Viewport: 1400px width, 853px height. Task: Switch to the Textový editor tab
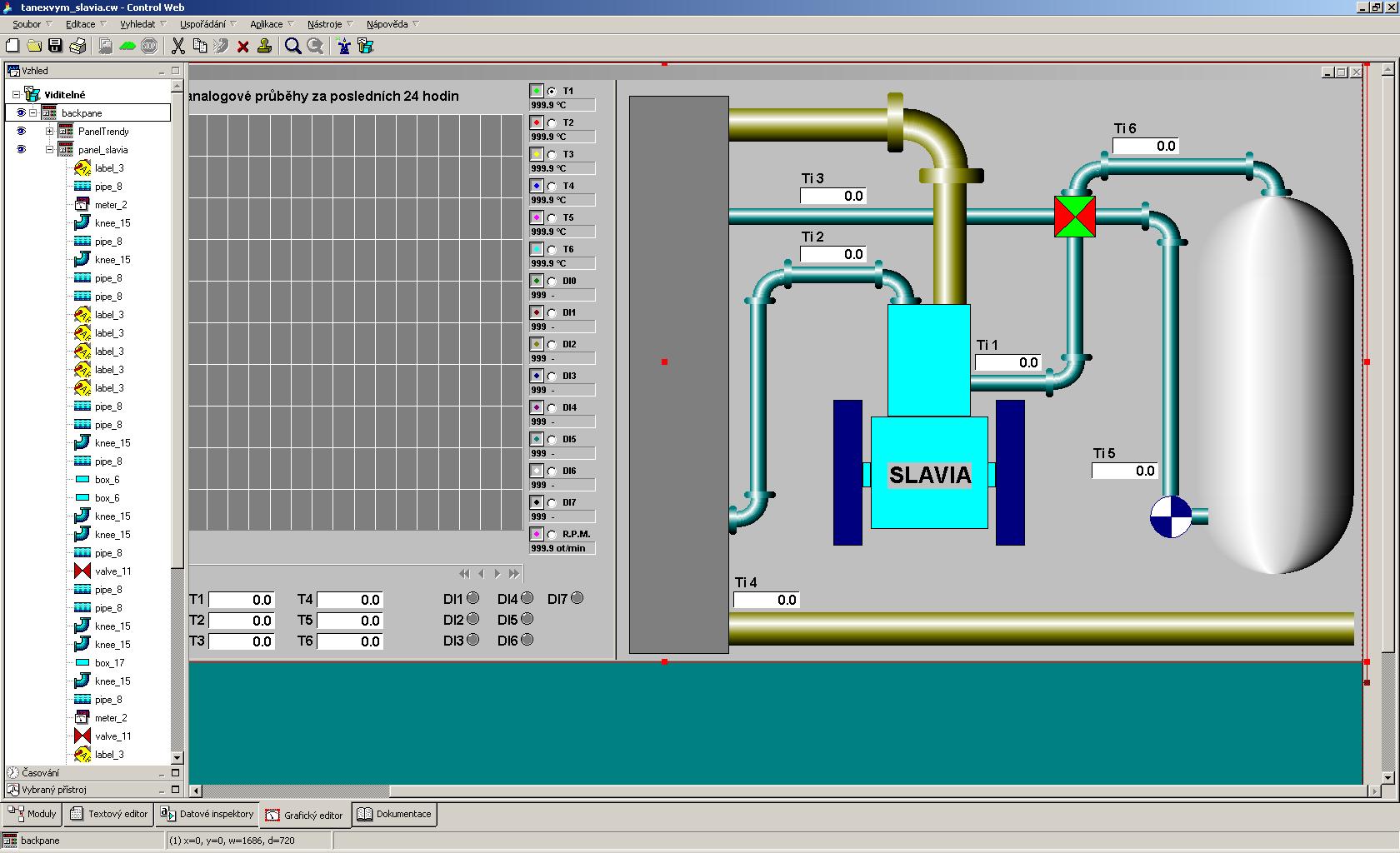click(x=109, y=814)
